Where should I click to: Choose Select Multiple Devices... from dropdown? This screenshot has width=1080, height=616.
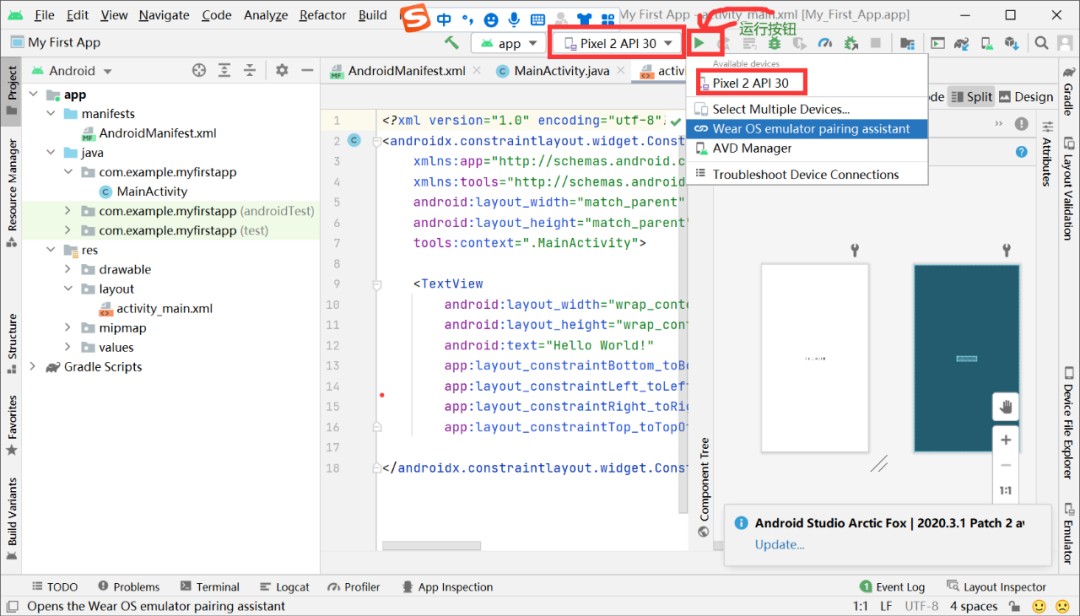(x=807, y=109)
